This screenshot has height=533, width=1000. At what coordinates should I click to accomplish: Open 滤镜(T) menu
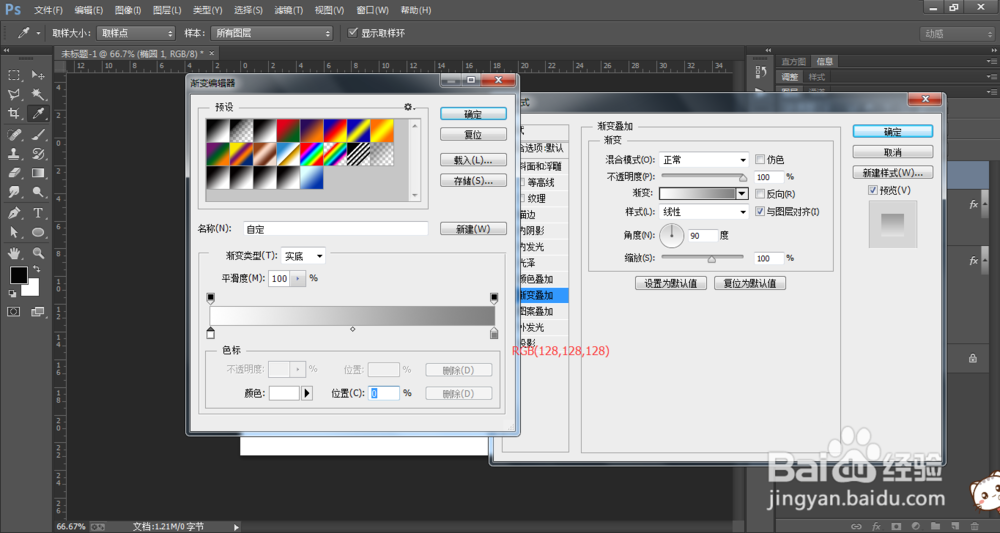pyautogui.click(x=288, y=10)
